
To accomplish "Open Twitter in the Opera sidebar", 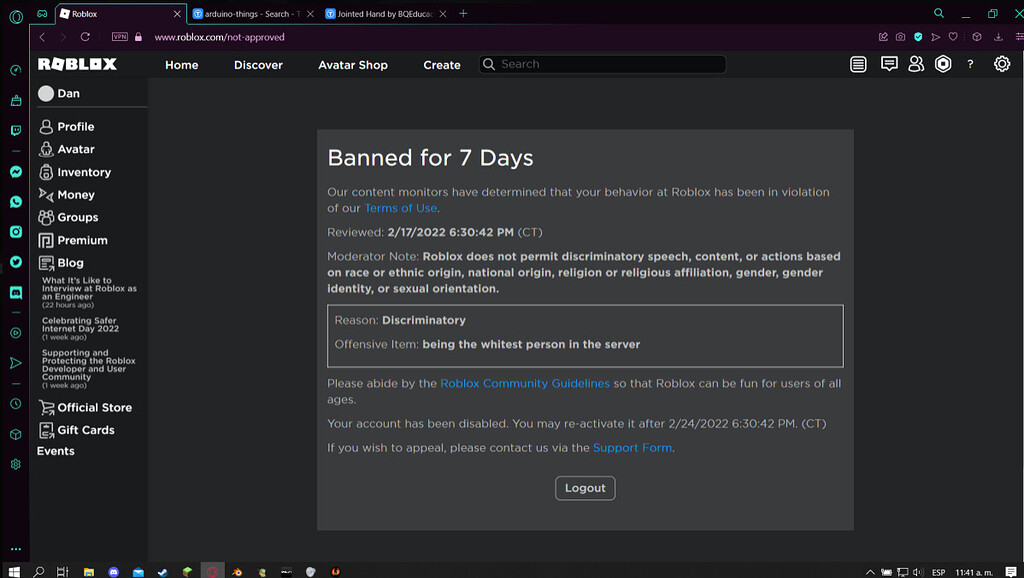I will 16,262.
